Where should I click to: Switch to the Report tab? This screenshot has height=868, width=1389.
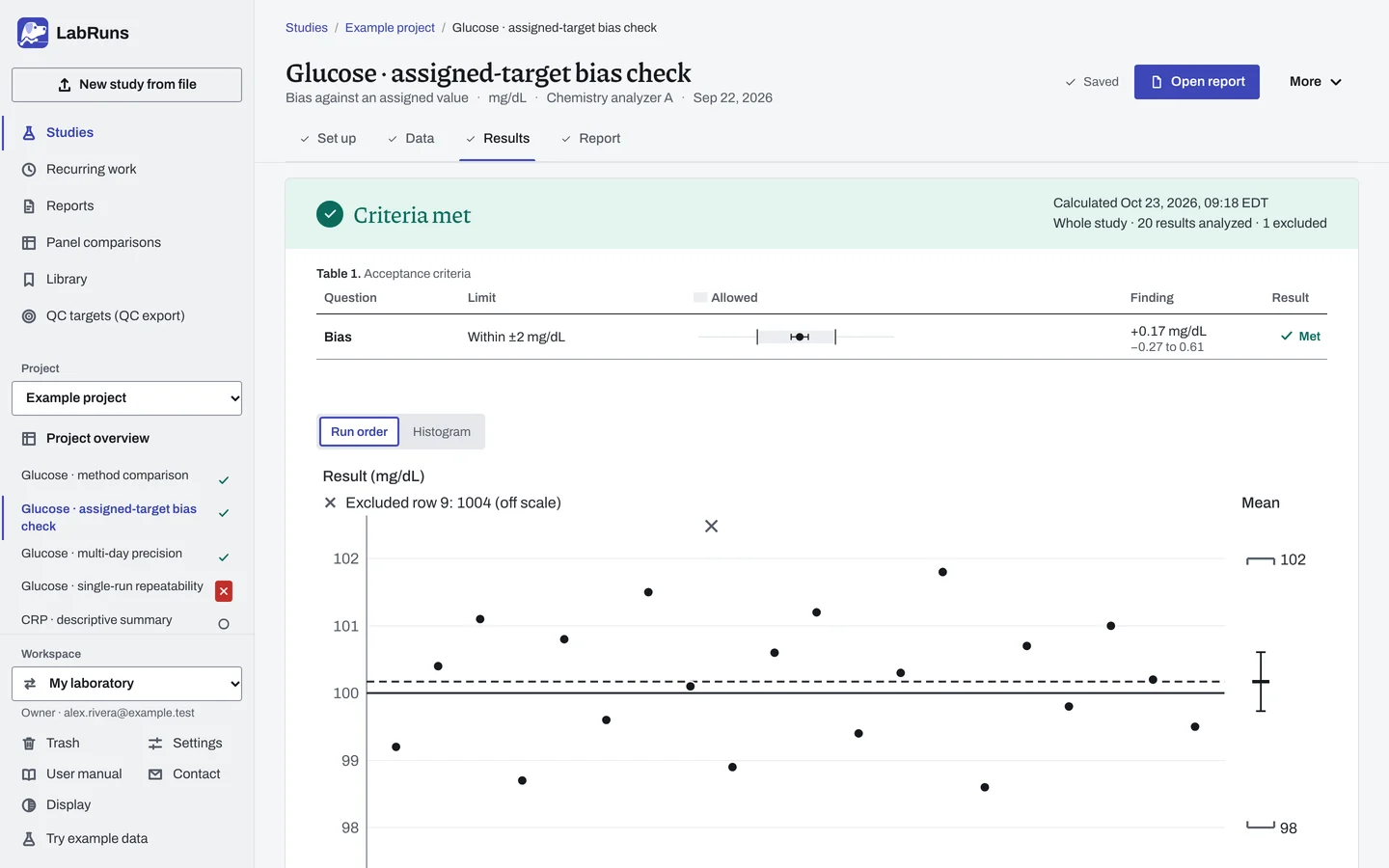pos(590,139)
